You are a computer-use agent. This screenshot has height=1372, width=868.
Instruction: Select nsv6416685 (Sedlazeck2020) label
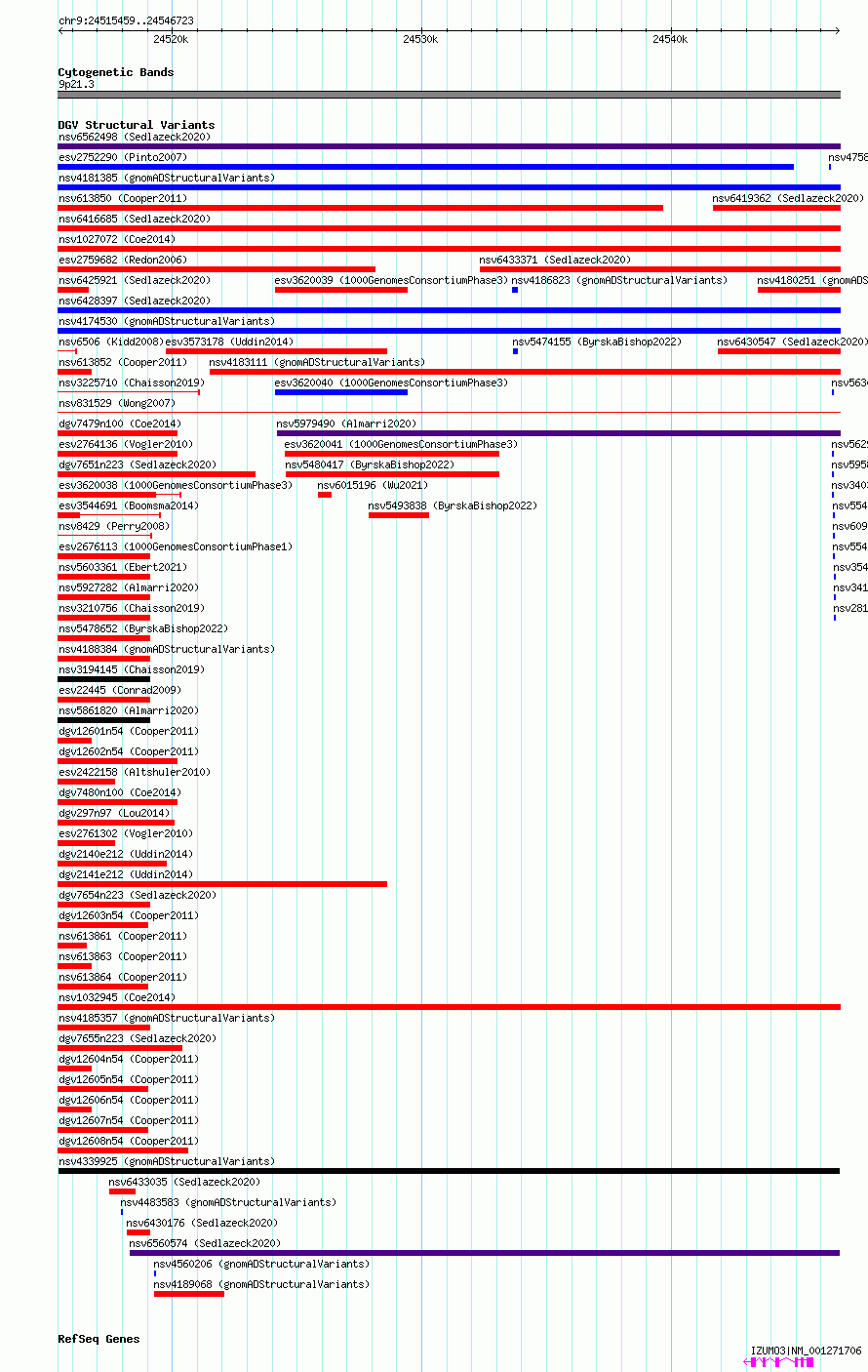[x=134, y=219]
